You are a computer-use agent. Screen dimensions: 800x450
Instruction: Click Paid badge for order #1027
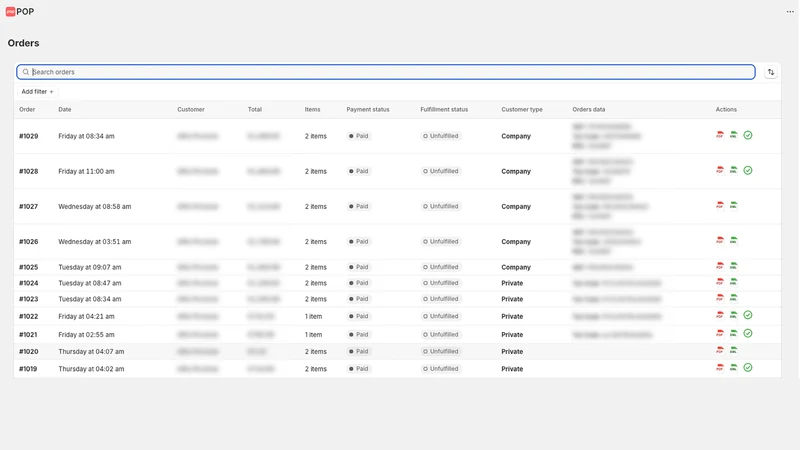pyautogui.click(x=359, y=207)
